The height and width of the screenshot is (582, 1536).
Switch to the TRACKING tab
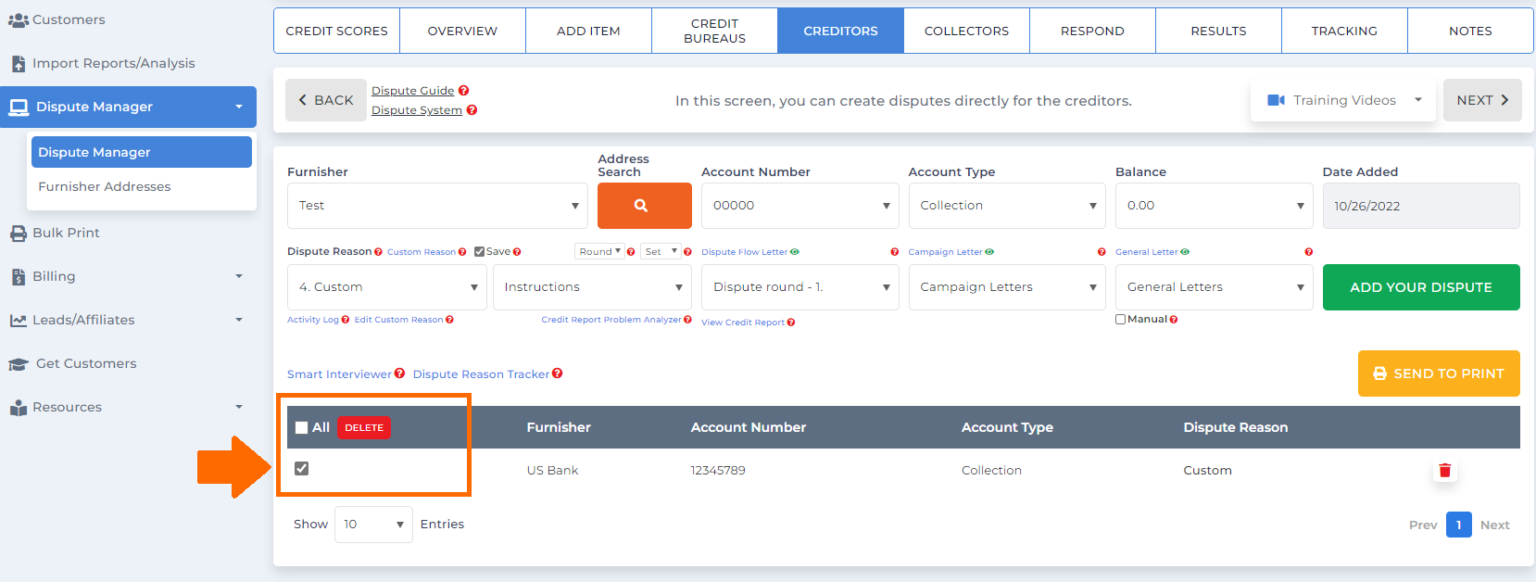tap(1343, 30)
